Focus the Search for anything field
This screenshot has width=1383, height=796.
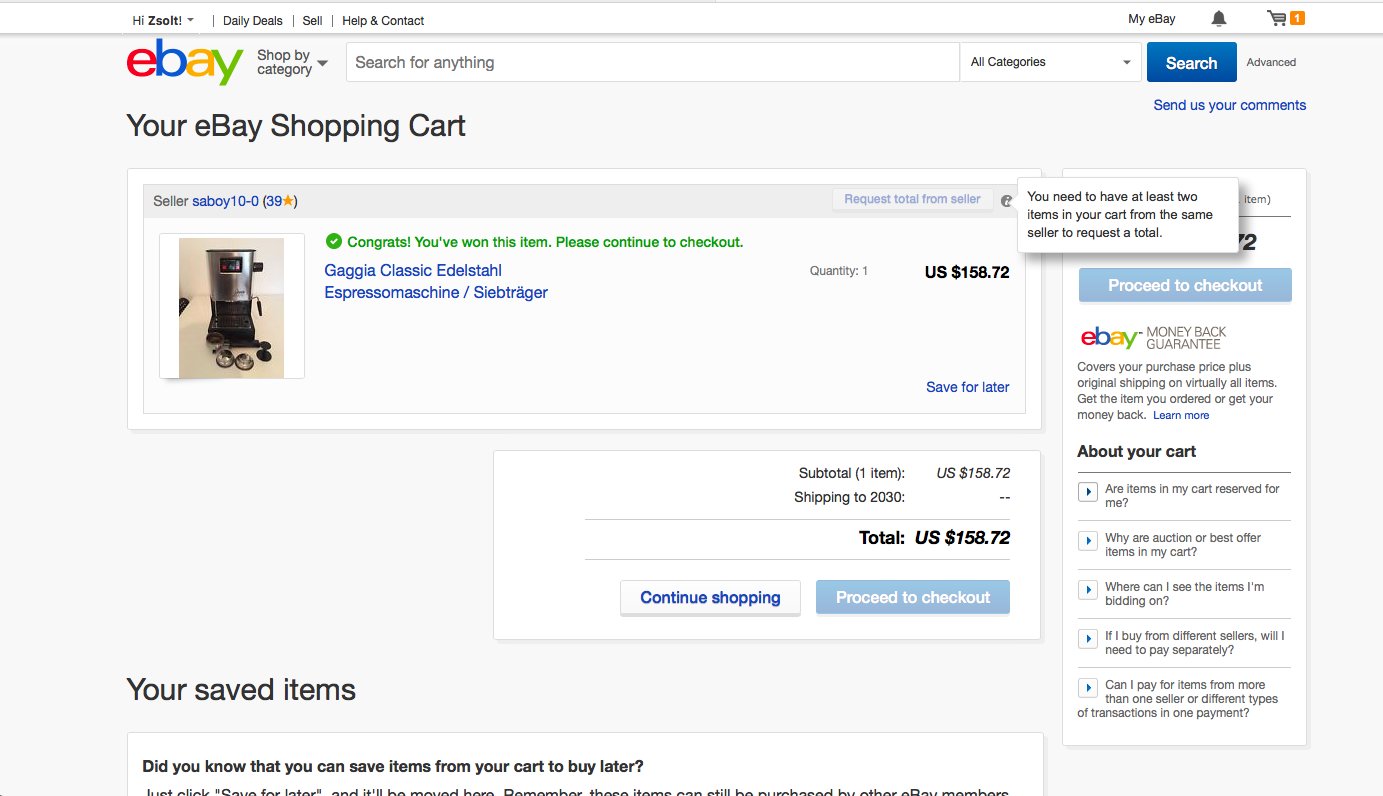(x=652, y=62)
